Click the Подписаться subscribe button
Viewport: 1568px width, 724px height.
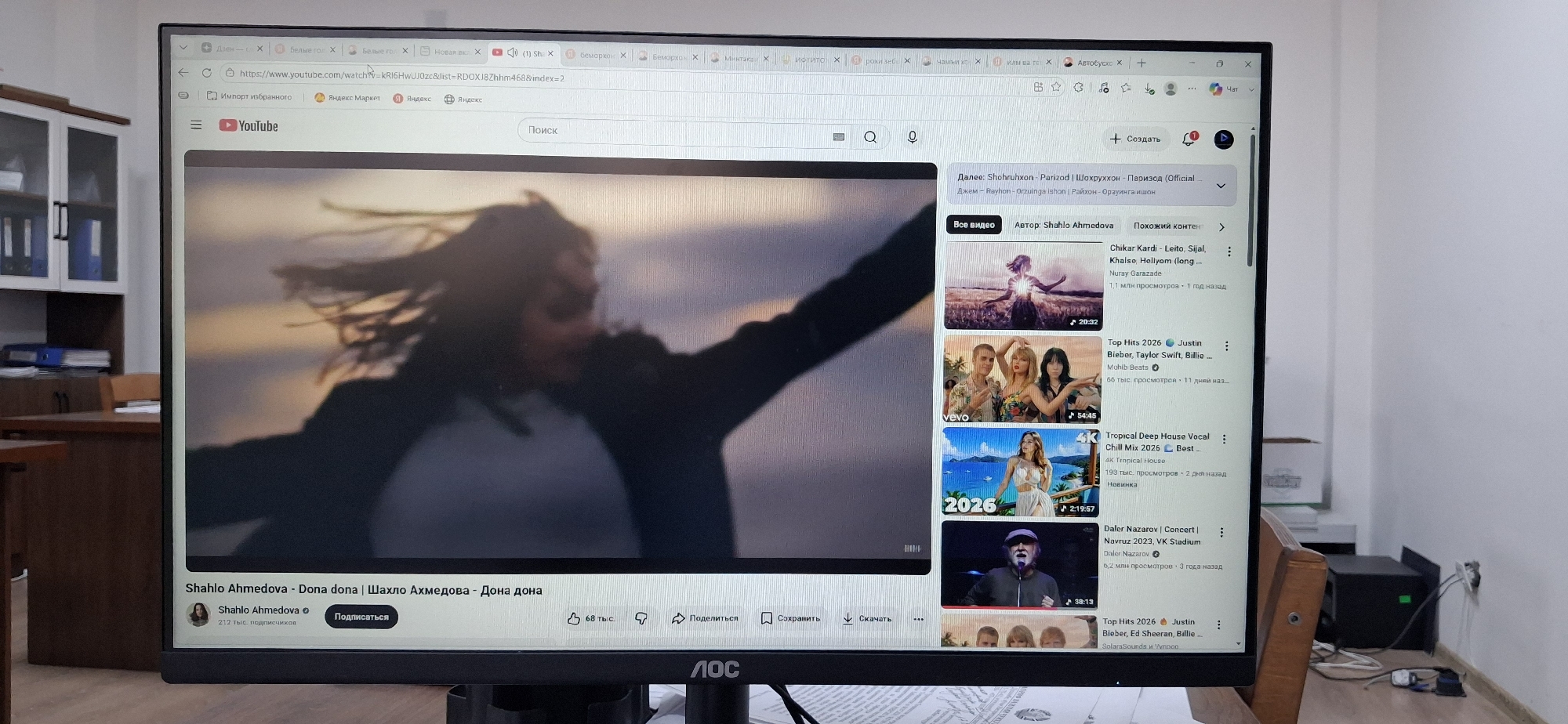click(361, 617)
